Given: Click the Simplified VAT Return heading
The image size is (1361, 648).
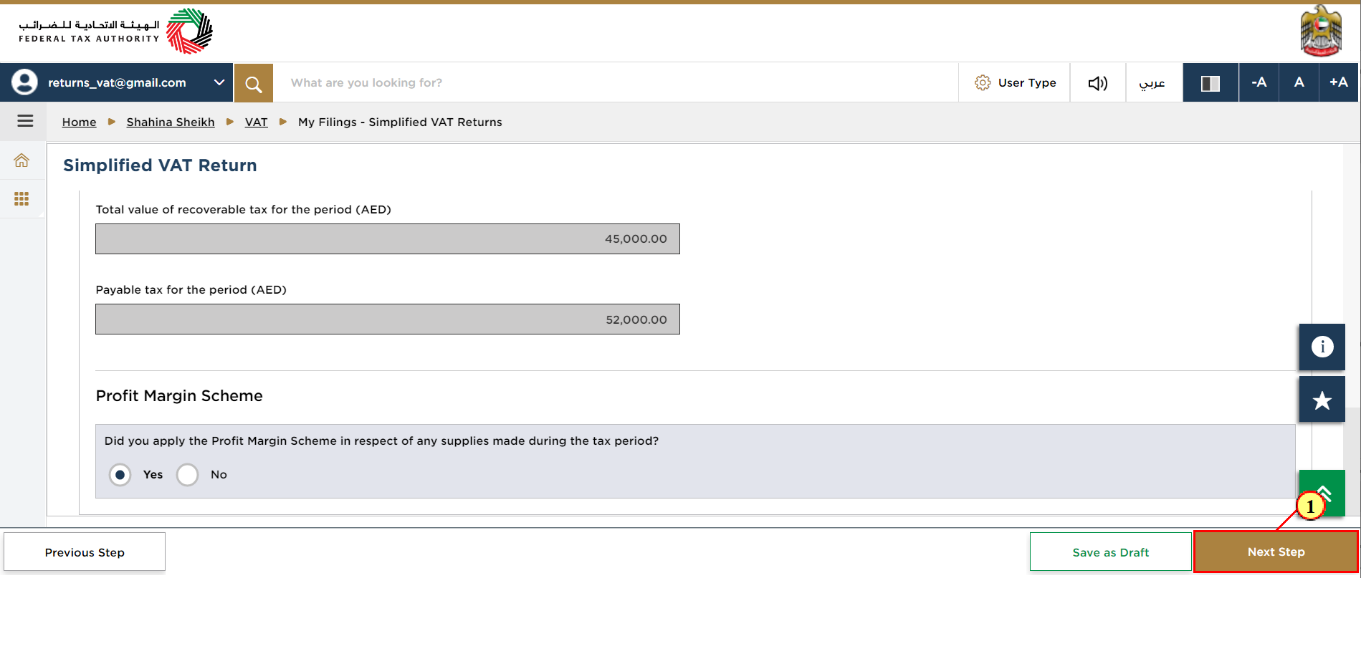Looking at the screenshot, I should pos(160,165).
